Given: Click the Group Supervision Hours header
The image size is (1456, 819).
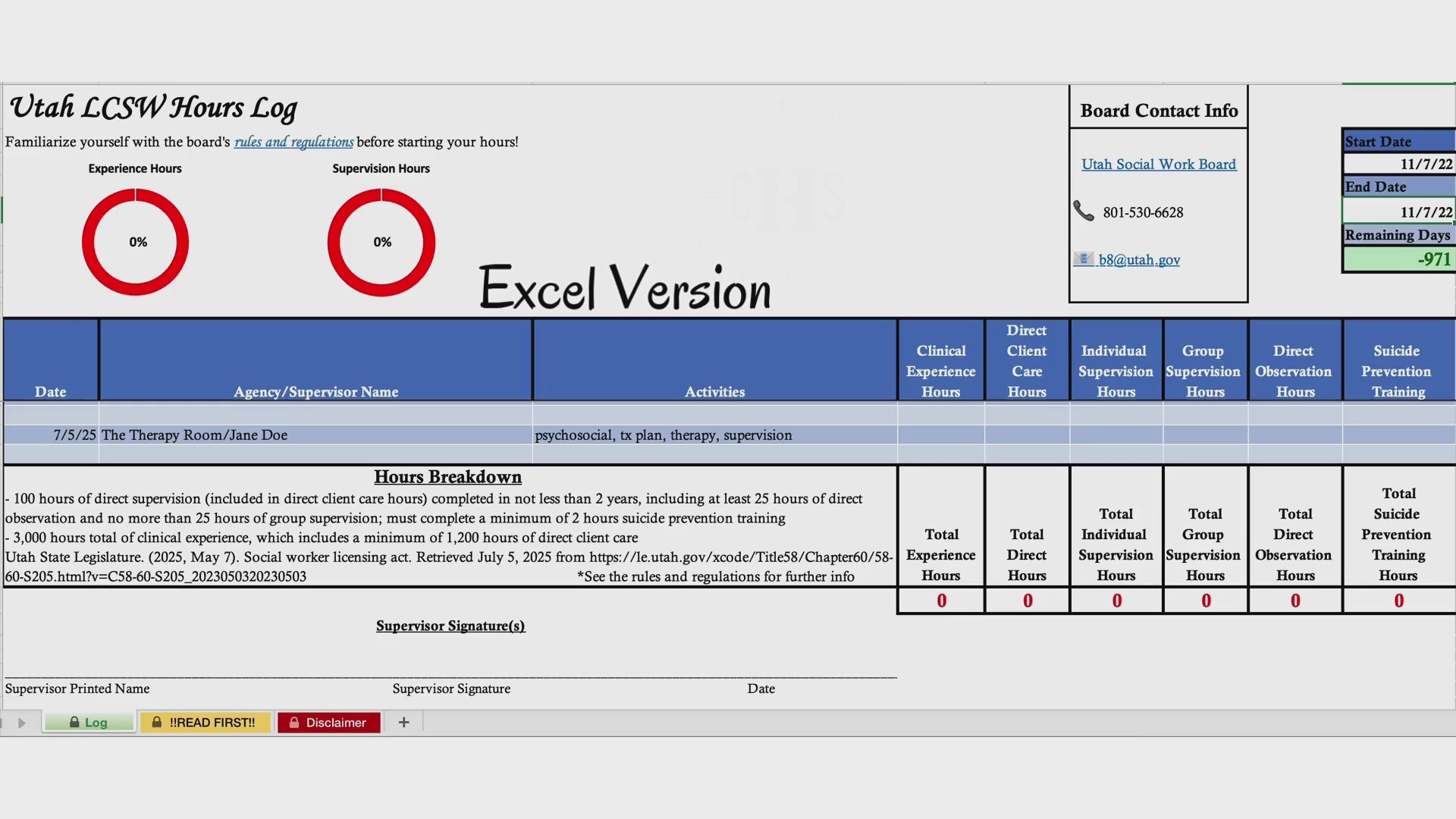Looking at the screenshot, I should pyautogui.click(x=1205, y=359).
